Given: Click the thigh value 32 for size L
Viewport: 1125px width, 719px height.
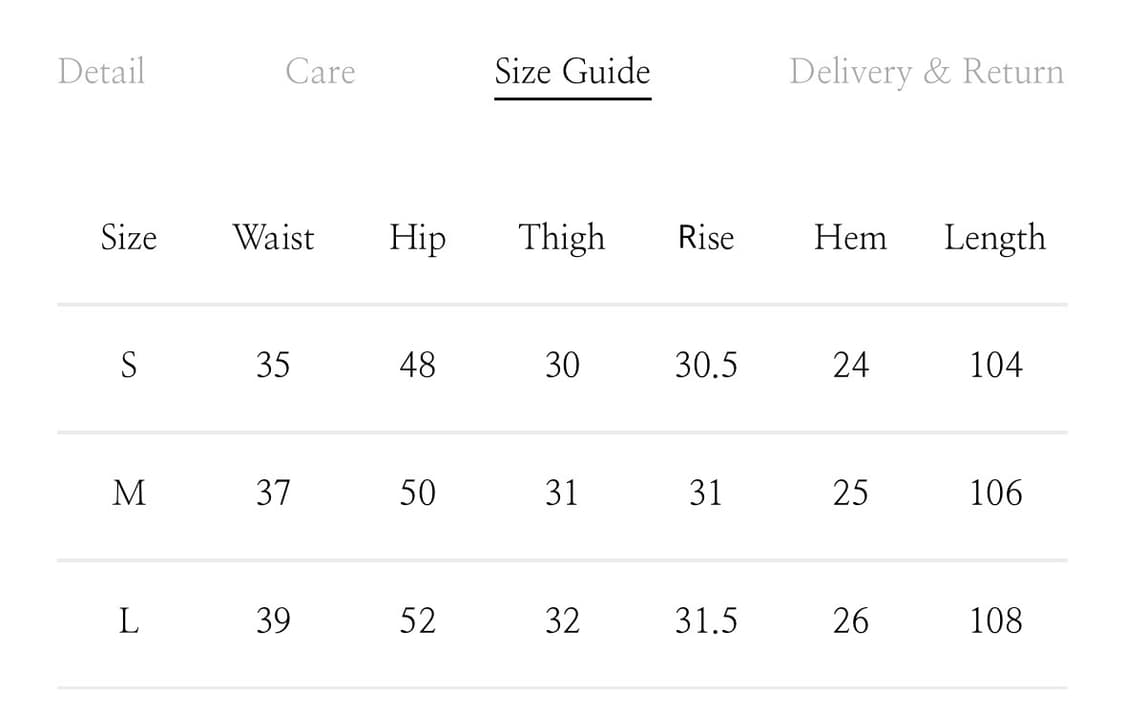Looking at the screenshot, I should click(561, 621).
